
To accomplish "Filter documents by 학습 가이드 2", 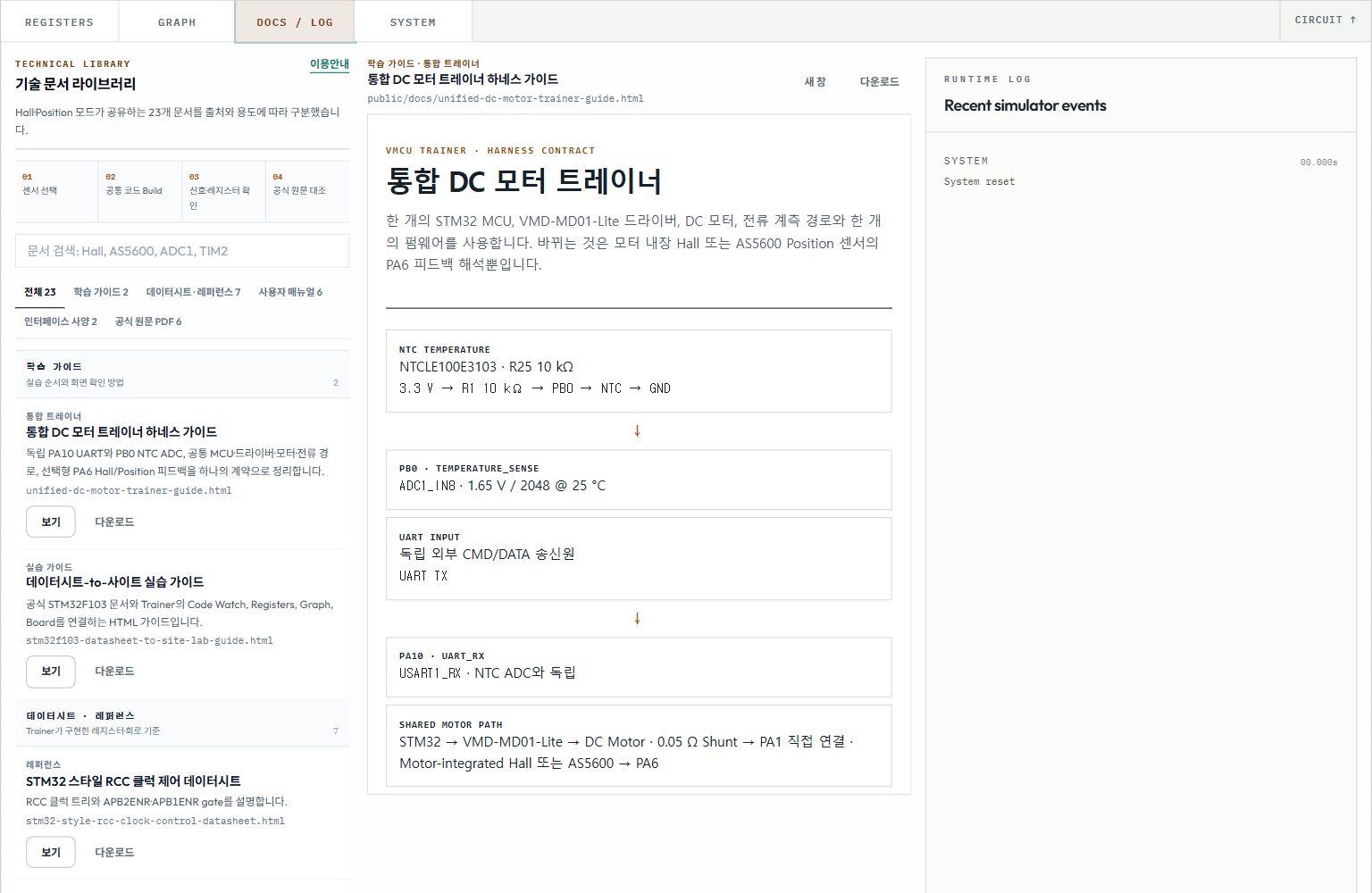I will coord(101,292).
